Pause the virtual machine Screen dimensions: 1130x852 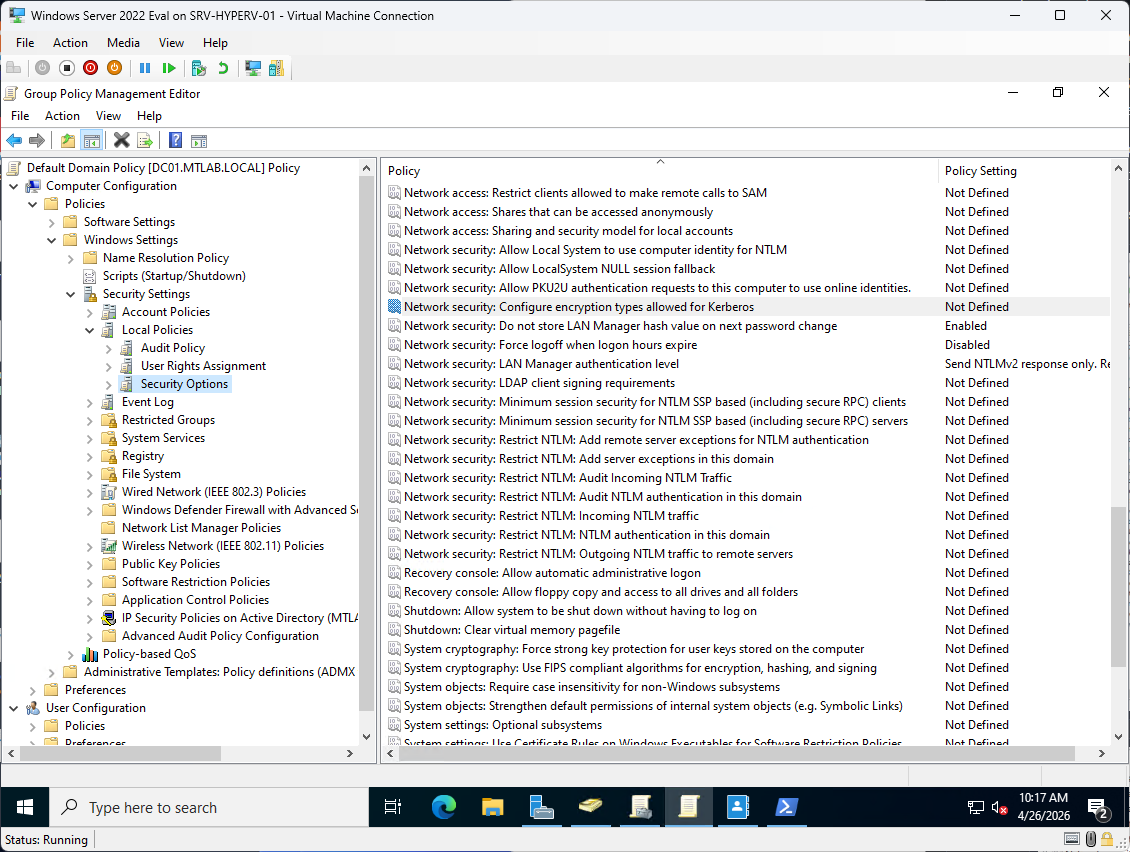tap(145, 68)
